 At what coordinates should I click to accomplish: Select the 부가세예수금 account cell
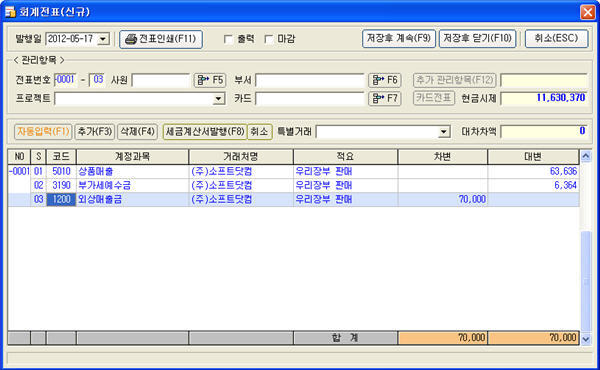coord(132,186)
